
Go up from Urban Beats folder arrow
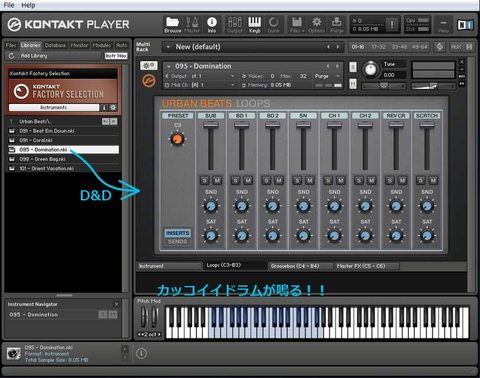click(x=11, y=122)
